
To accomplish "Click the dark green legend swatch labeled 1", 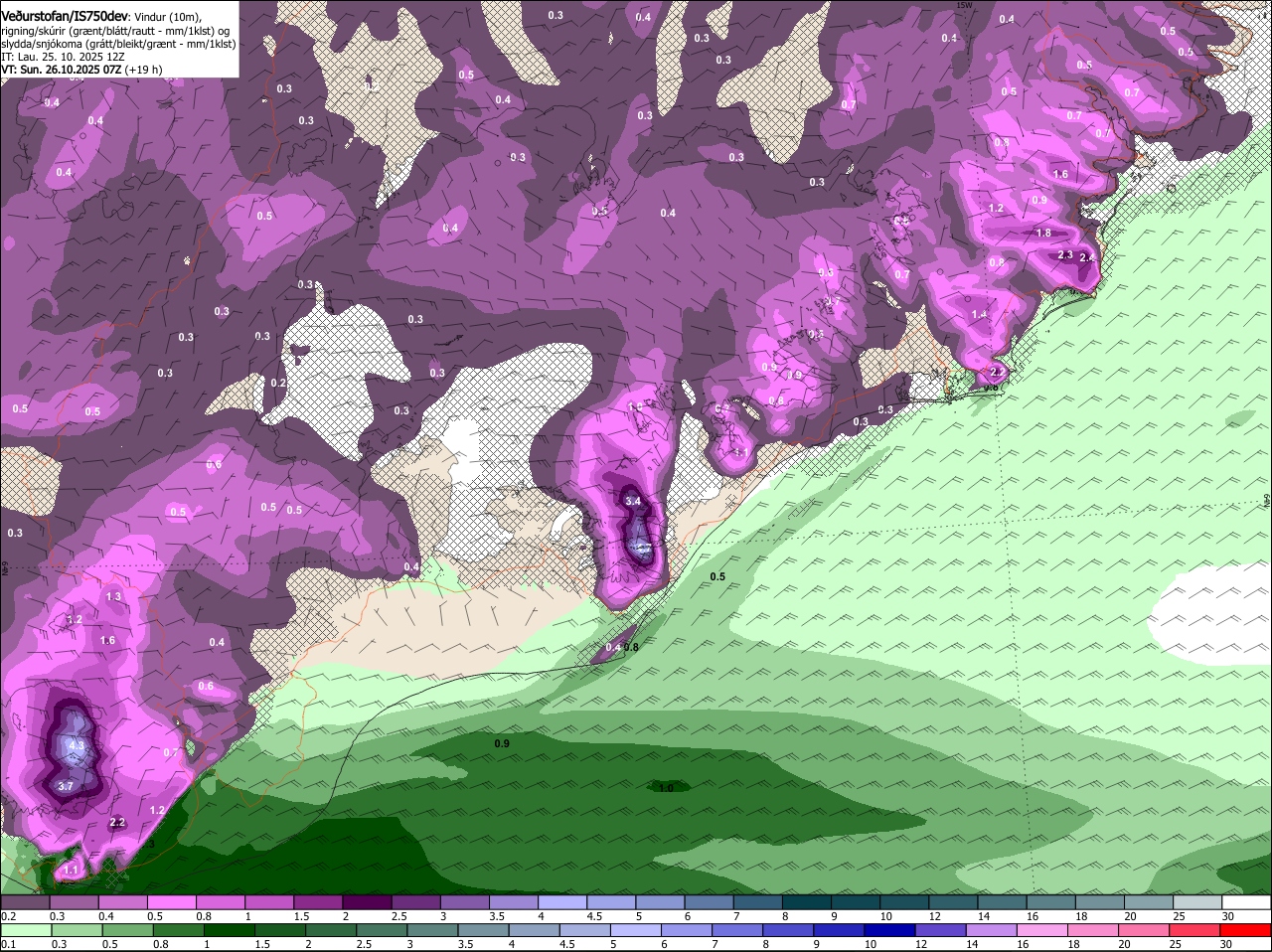I will coord(232,930).
